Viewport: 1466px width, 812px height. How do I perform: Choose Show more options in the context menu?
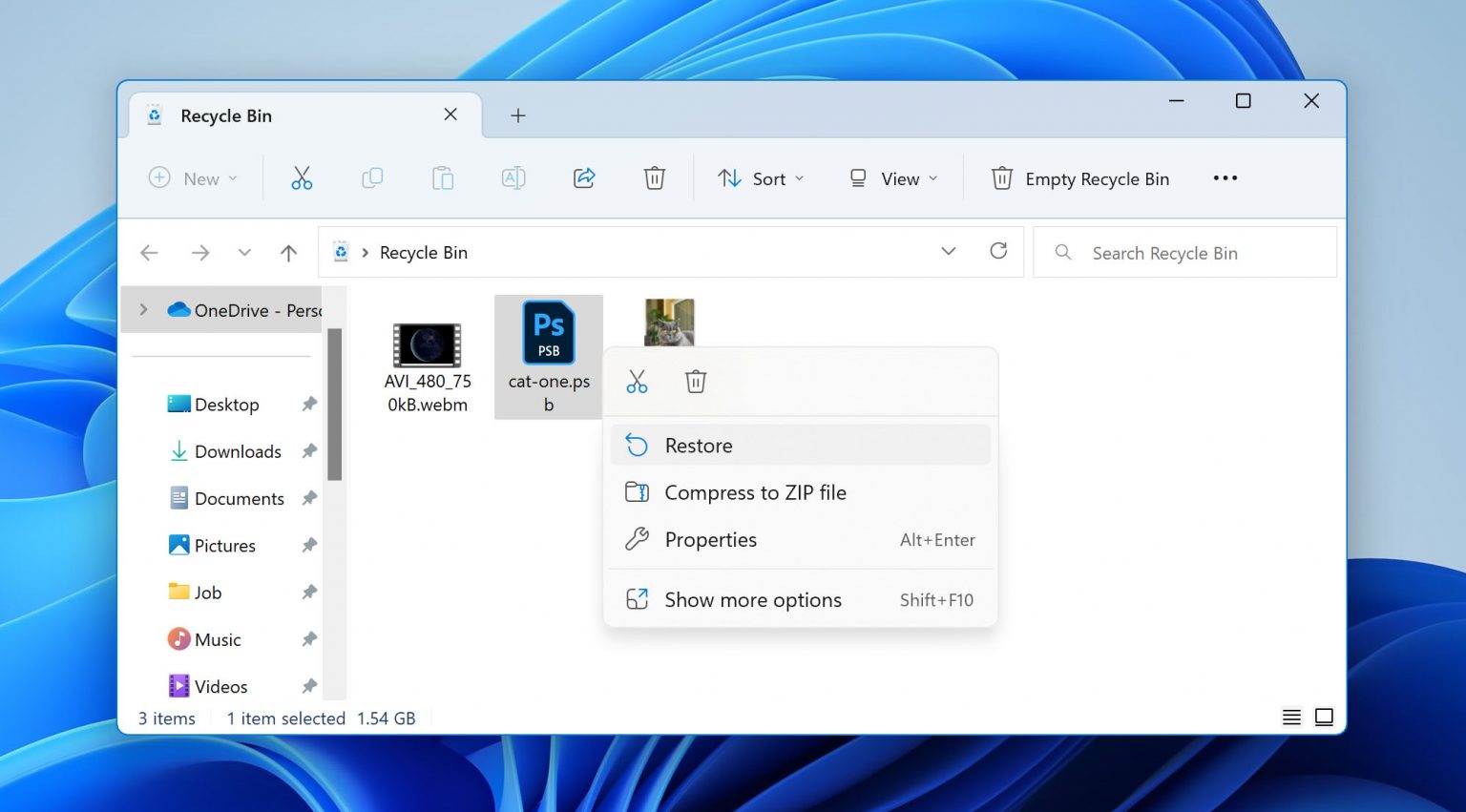point(752,599)
